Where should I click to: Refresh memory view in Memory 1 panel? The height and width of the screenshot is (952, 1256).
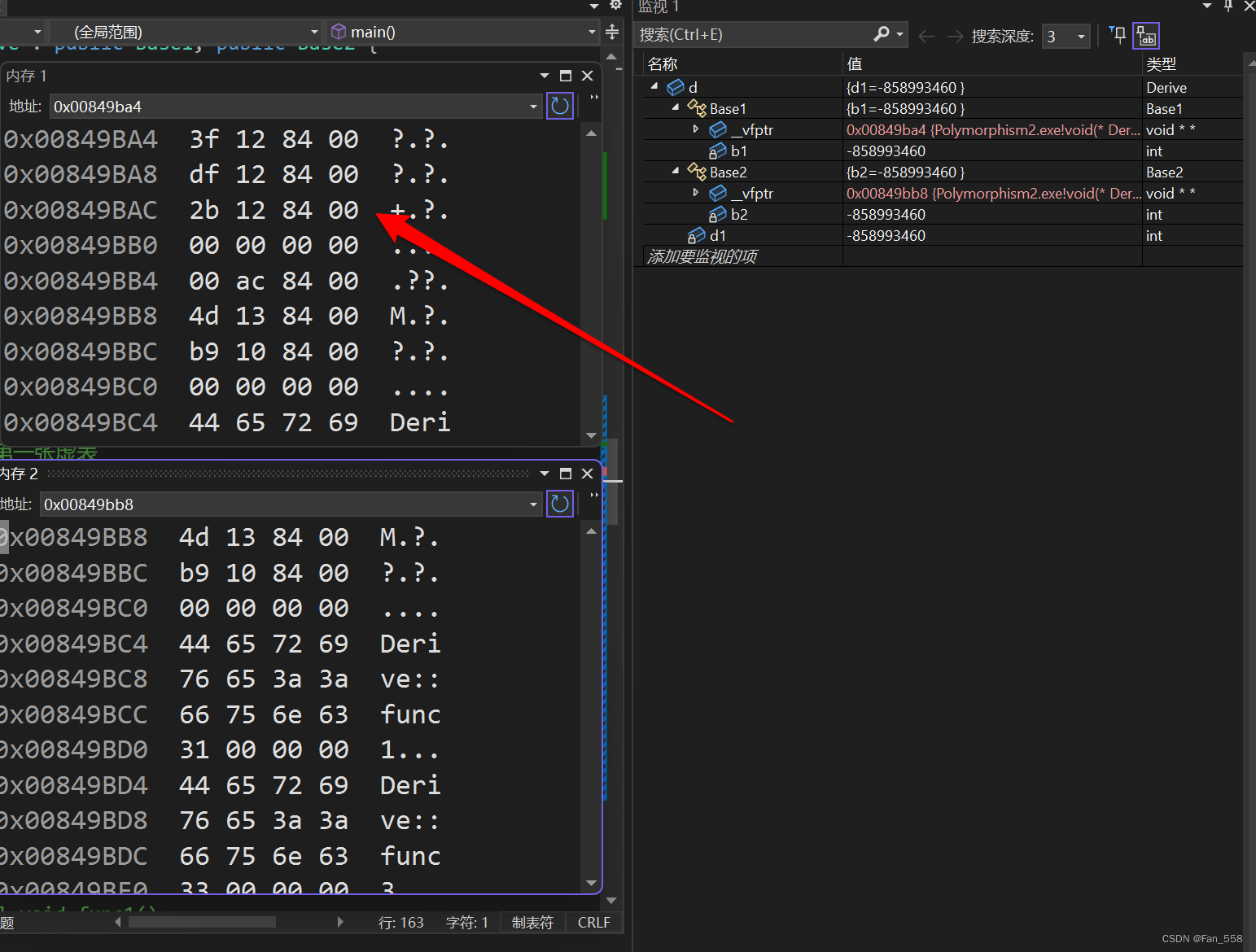click(x=560, y=106)
